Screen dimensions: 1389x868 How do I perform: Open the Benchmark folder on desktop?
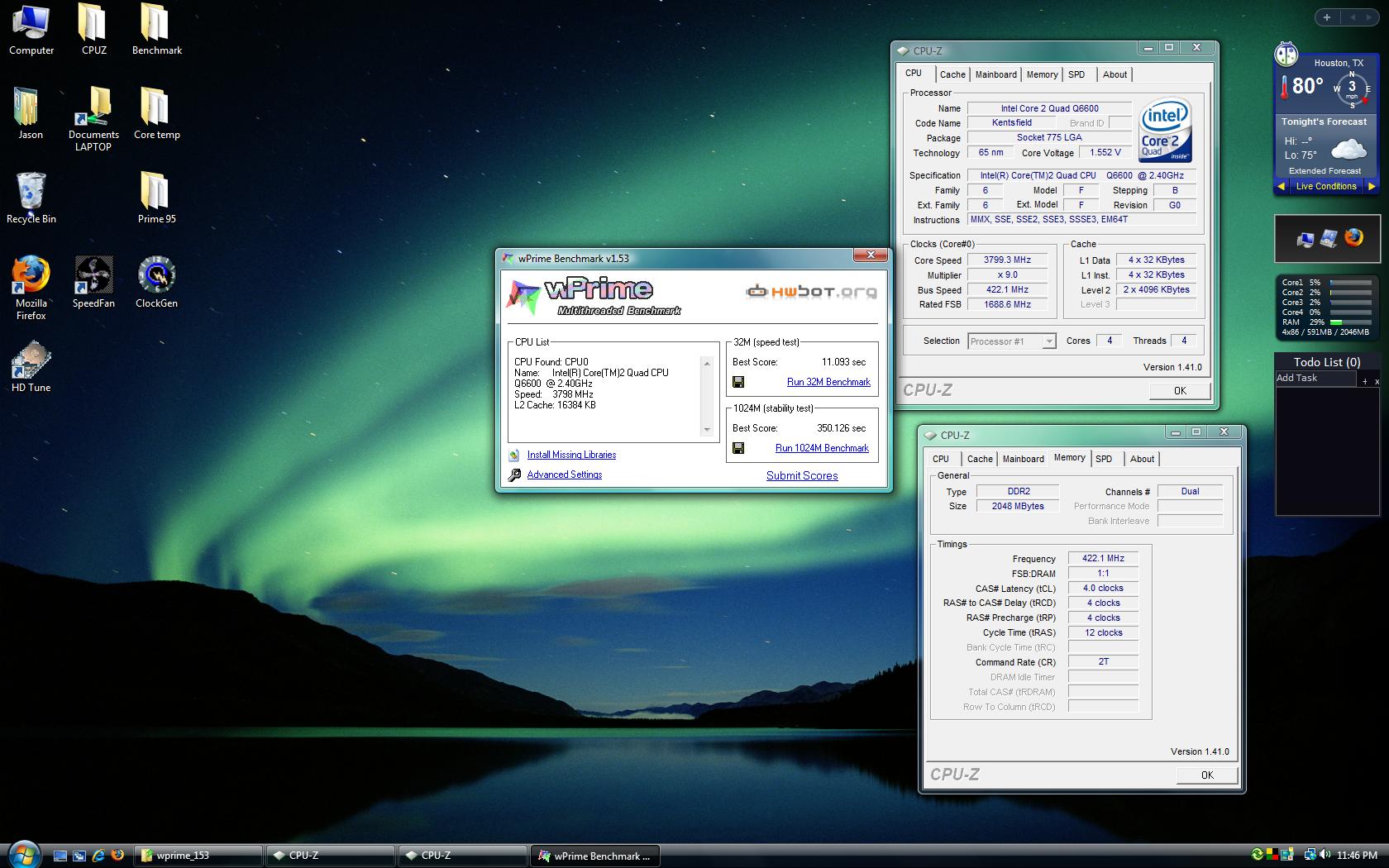click(156, 30)
